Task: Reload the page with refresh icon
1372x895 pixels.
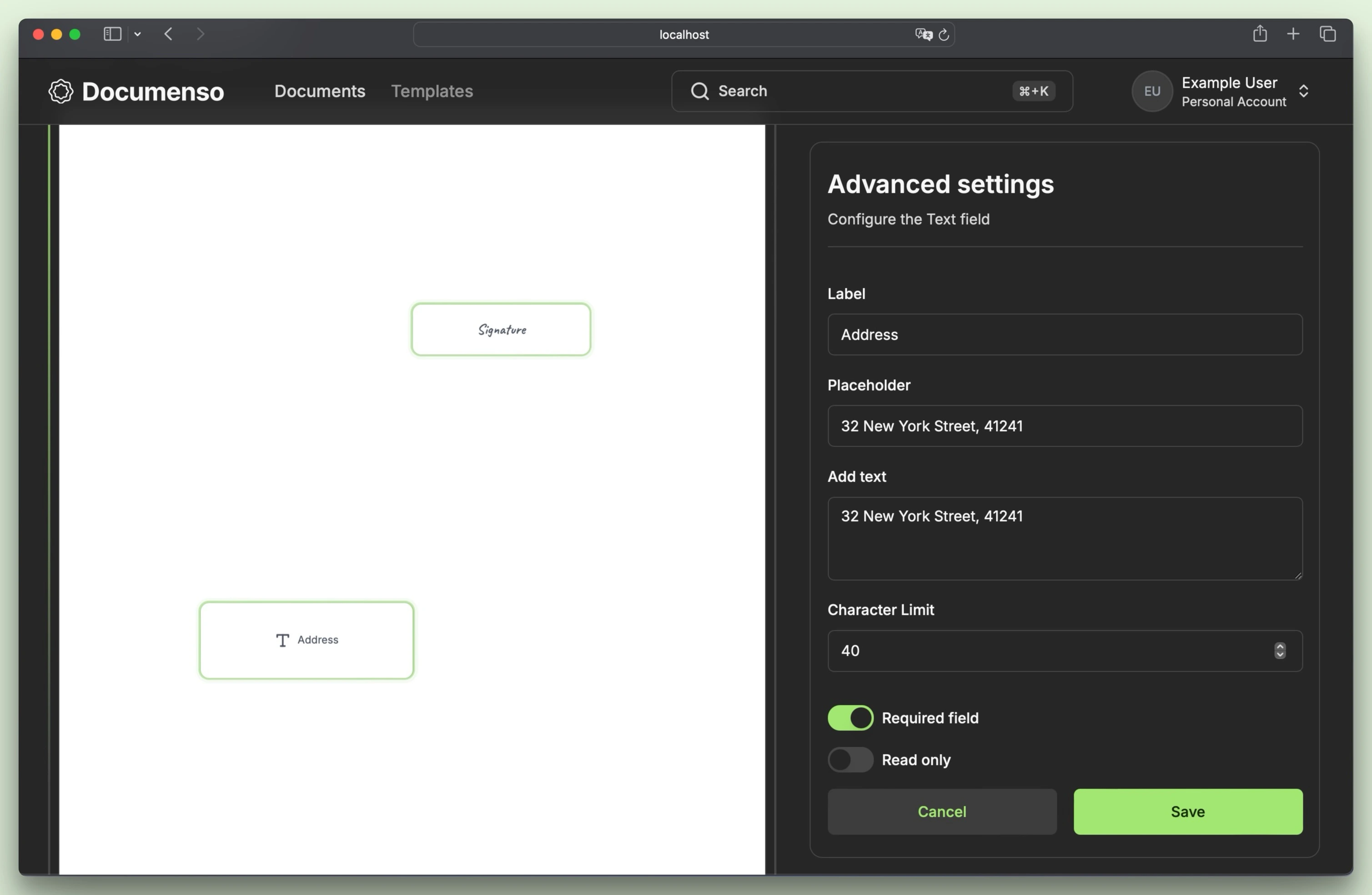Action: coord(944,35)
